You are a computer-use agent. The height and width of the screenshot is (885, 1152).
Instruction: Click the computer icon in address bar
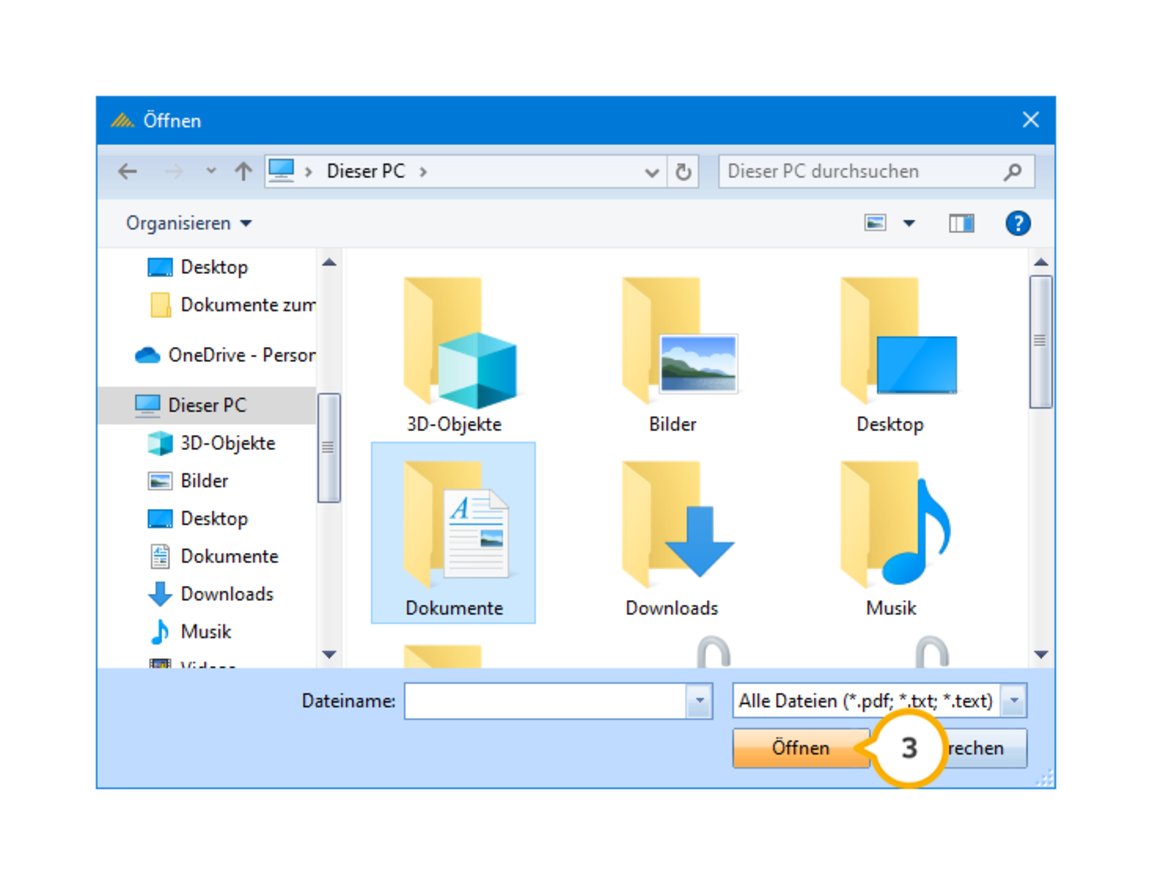(281, 170)
